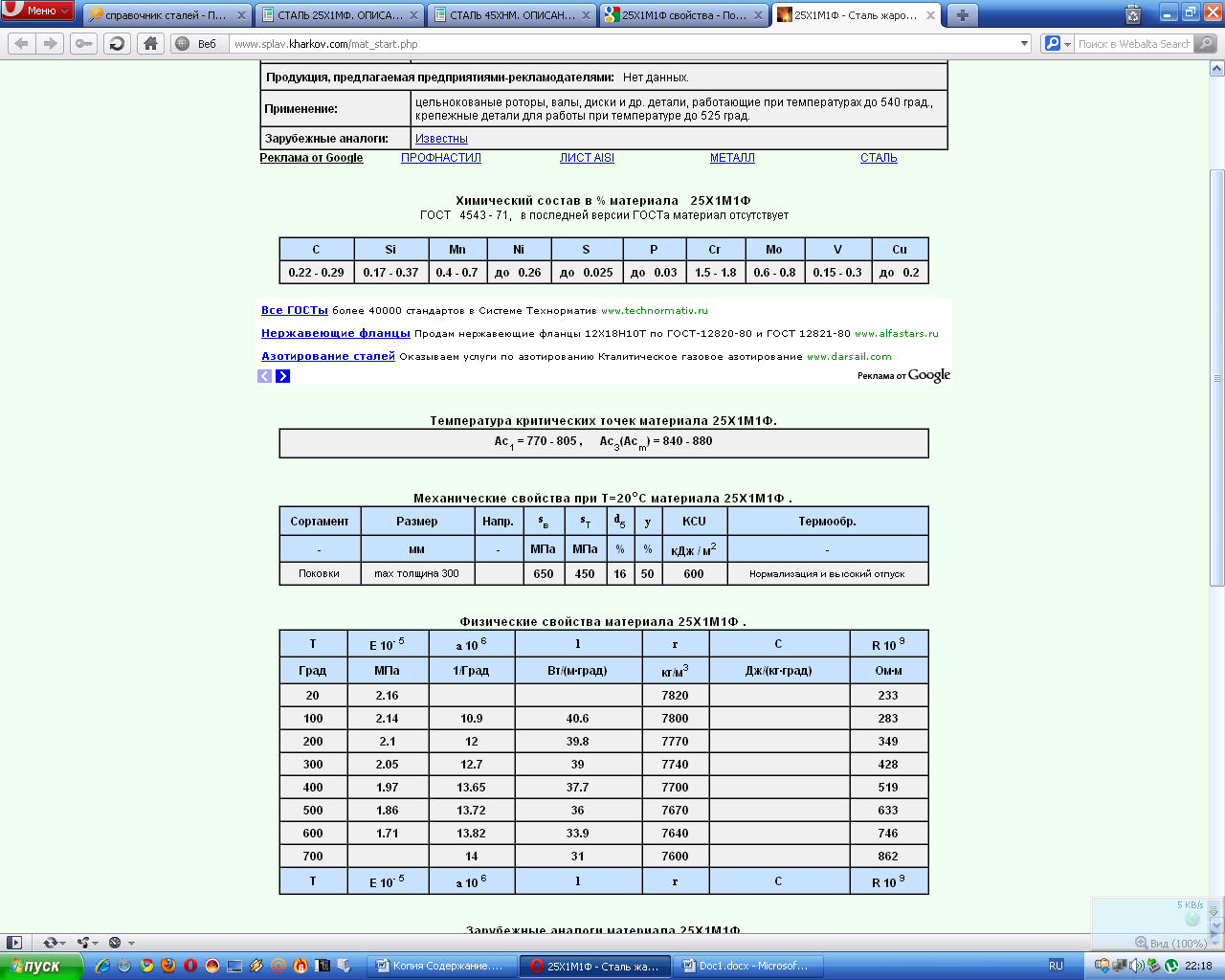Open the uTorrent tray icon
This screenshot has width=1225, height=980.
tap(1171, 966)
